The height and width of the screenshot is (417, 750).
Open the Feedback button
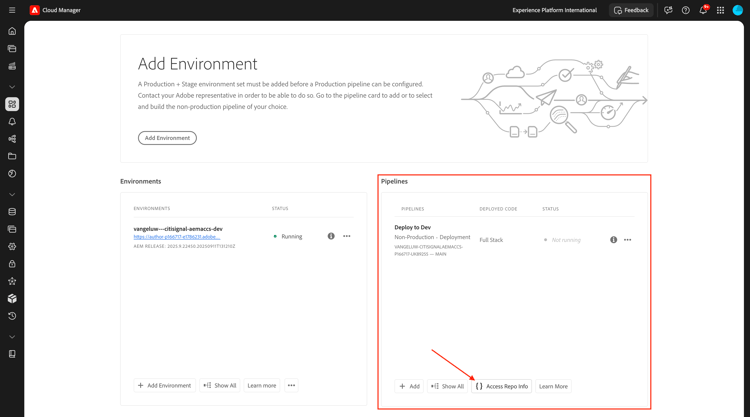[631, 10]
